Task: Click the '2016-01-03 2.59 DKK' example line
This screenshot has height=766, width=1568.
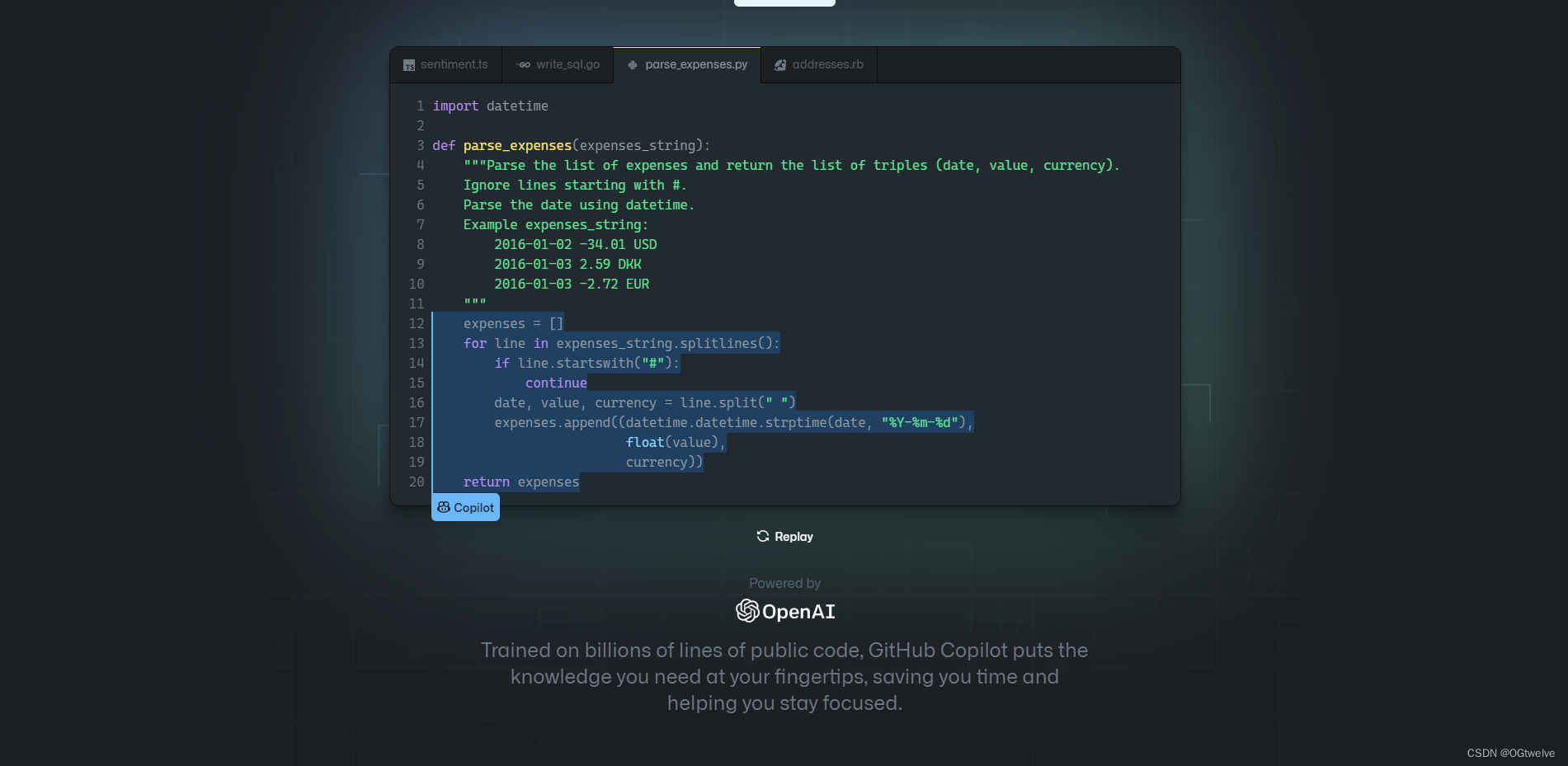Action: click(x=567, y=264)
